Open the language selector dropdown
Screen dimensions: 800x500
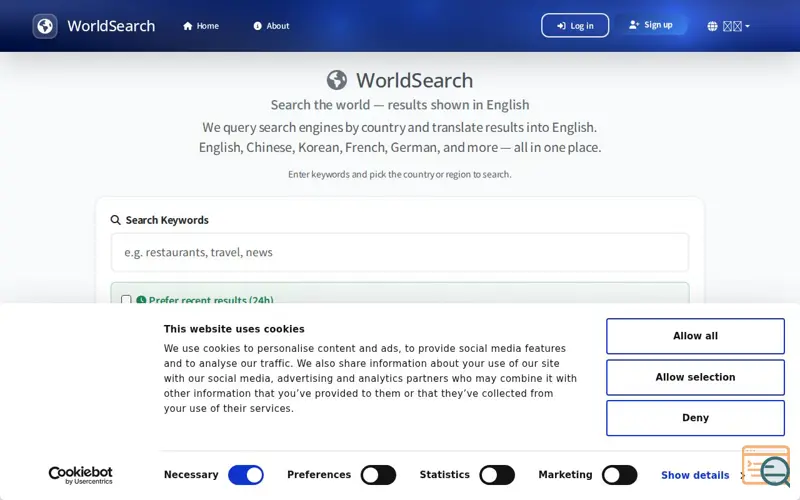(x=729, y=26)
